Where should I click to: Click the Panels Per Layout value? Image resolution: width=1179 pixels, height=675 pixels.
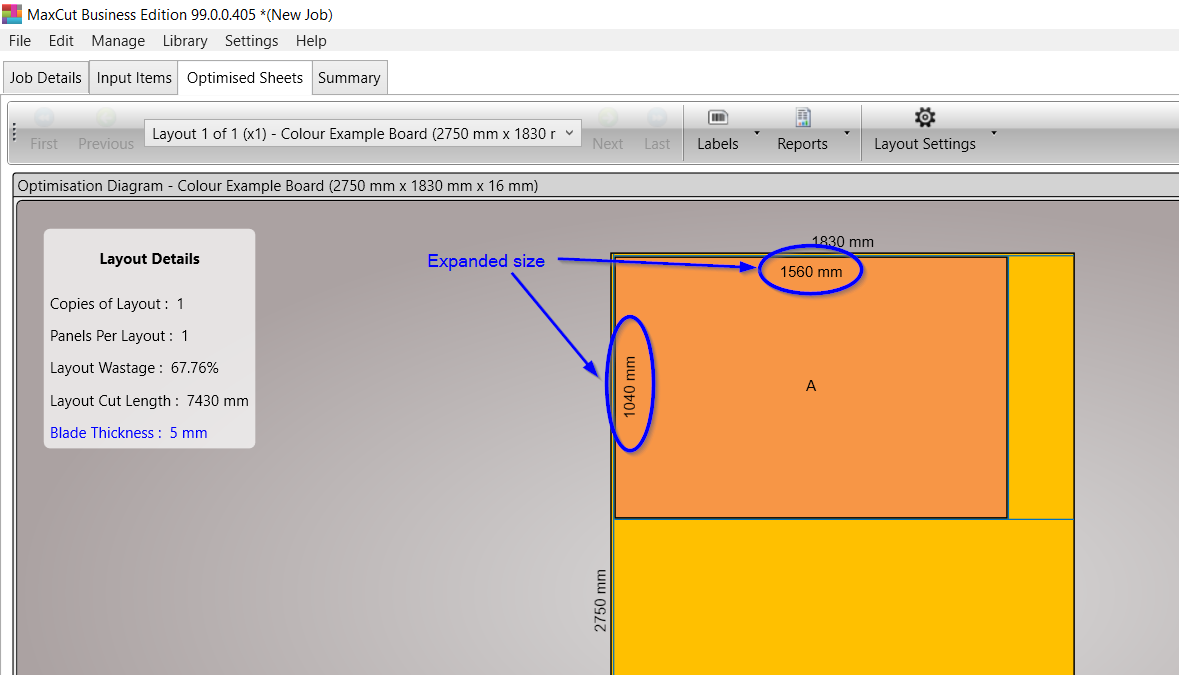coord(185,336)
